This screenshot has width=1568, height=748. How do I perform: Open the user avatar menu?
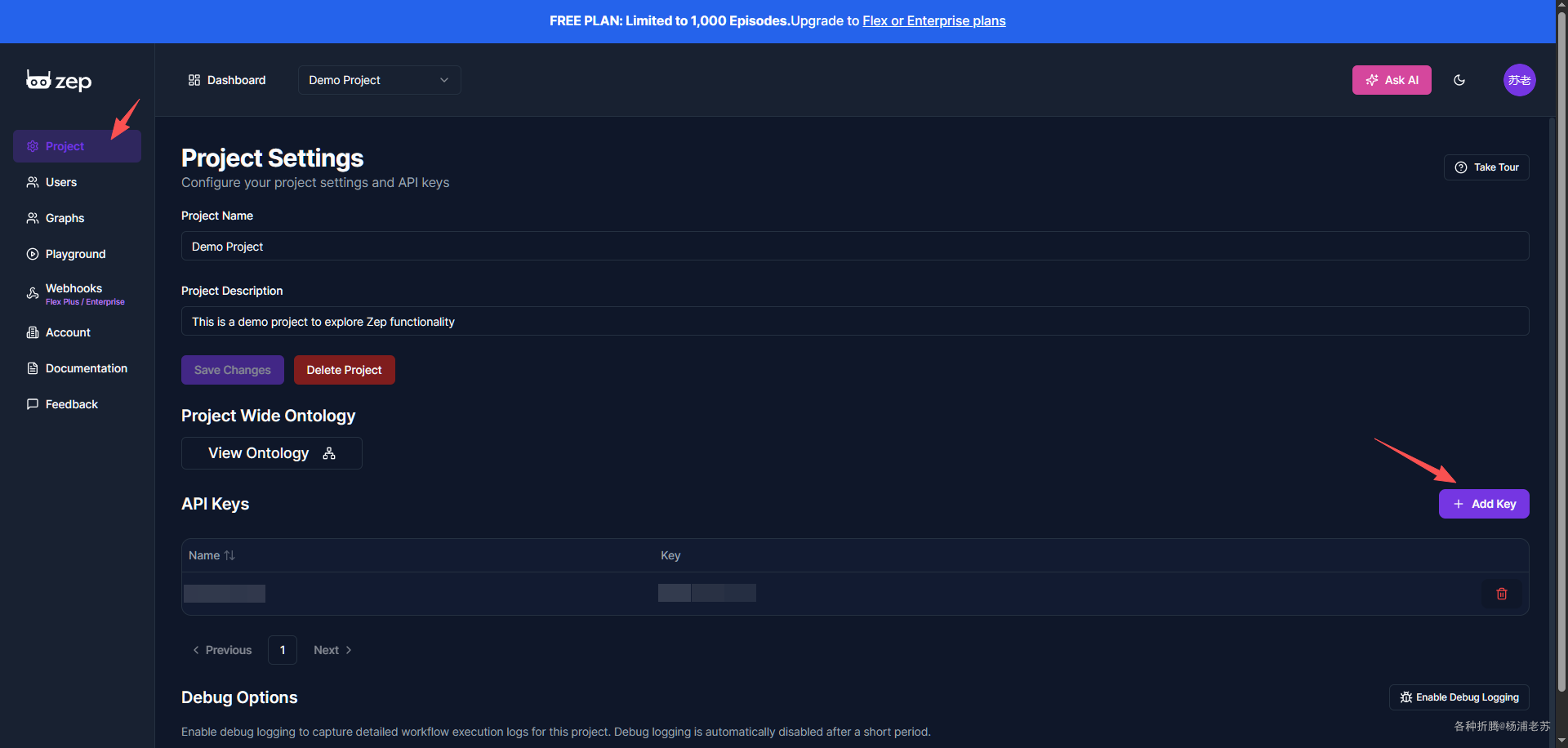point(1519,80)
